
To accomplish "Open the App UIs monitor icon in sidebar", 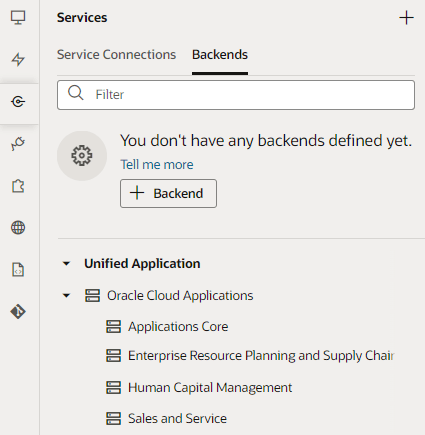I will 18,18.
